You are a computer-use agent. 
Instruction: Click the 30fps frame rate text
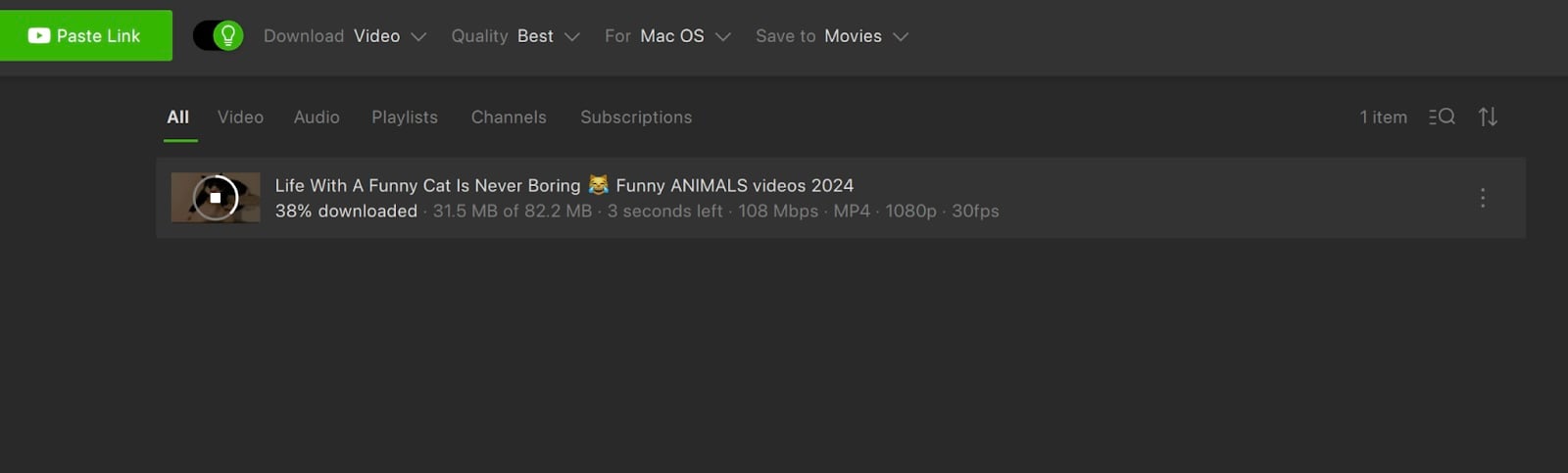pyautogui.click(x=975, y=211)
